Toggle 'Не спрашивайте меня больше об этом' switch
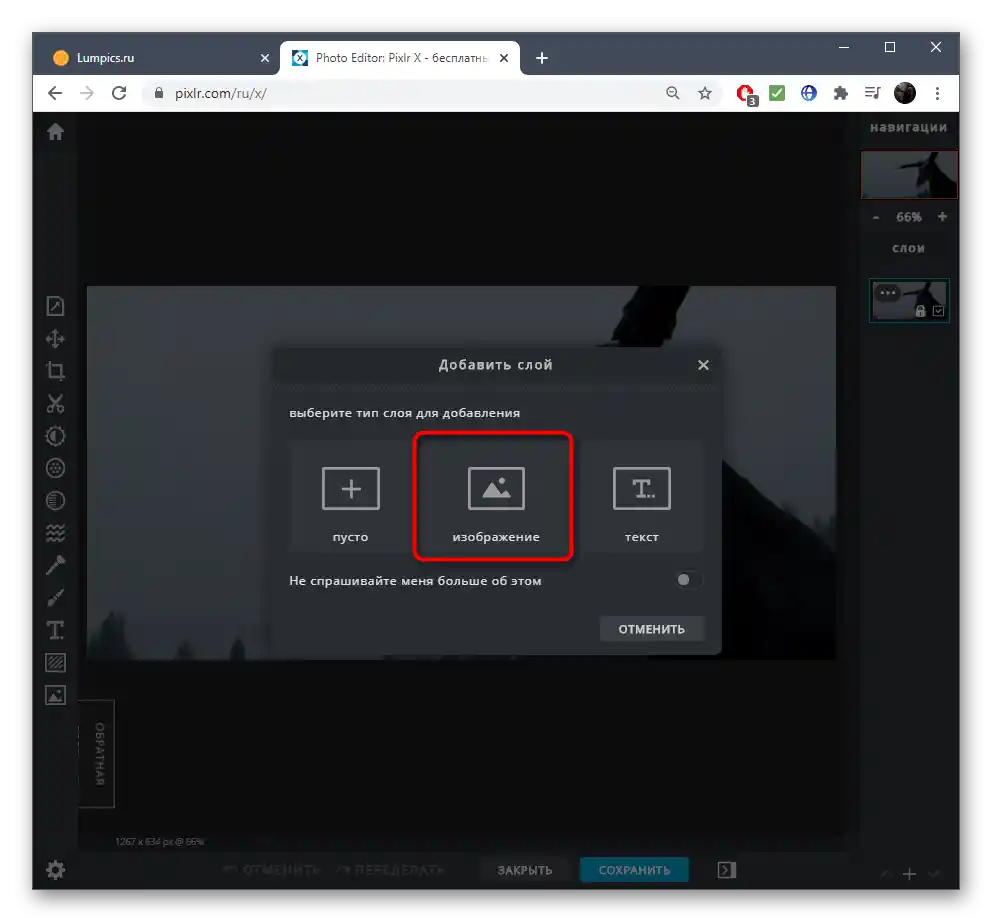Screen dimensions: 992x922 (688, 580)
